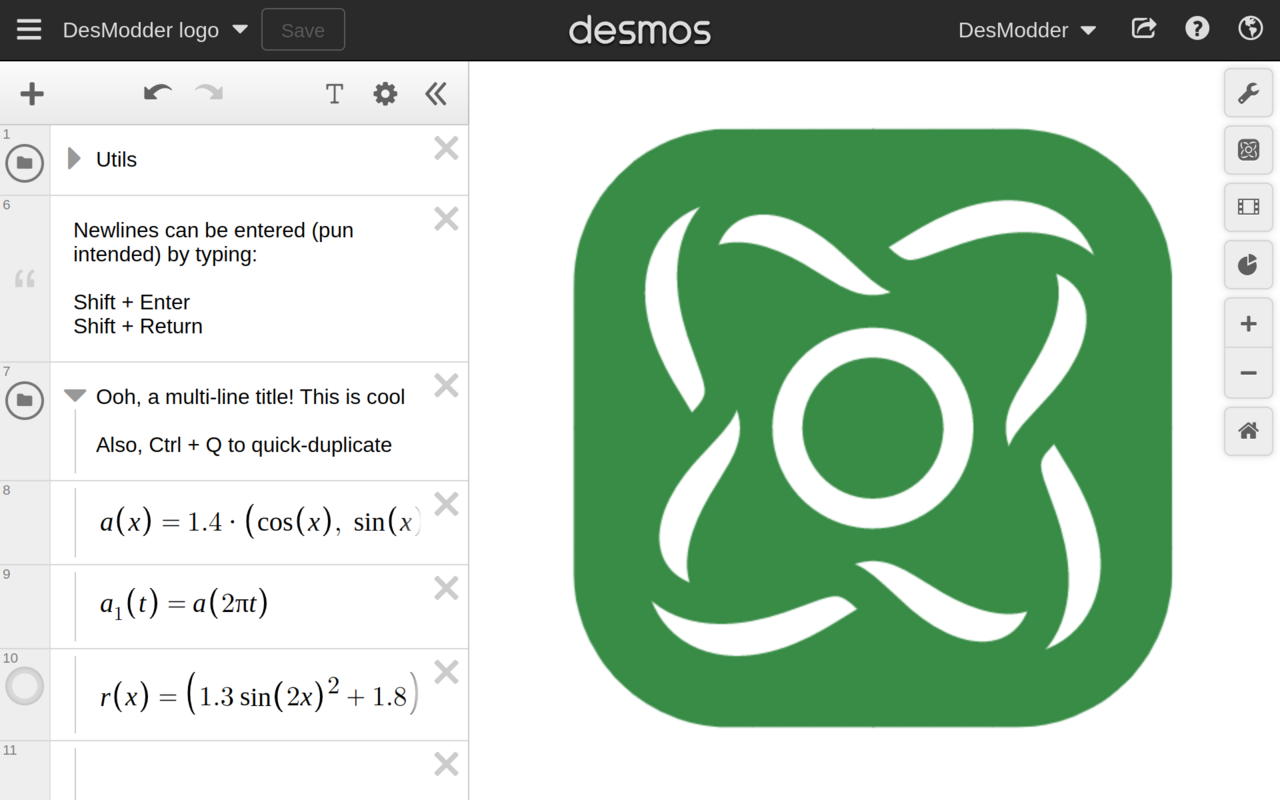This screenshot has width=1280, height=800.
Task: Click the green DesModder logo graph
Action: [872, 428]
